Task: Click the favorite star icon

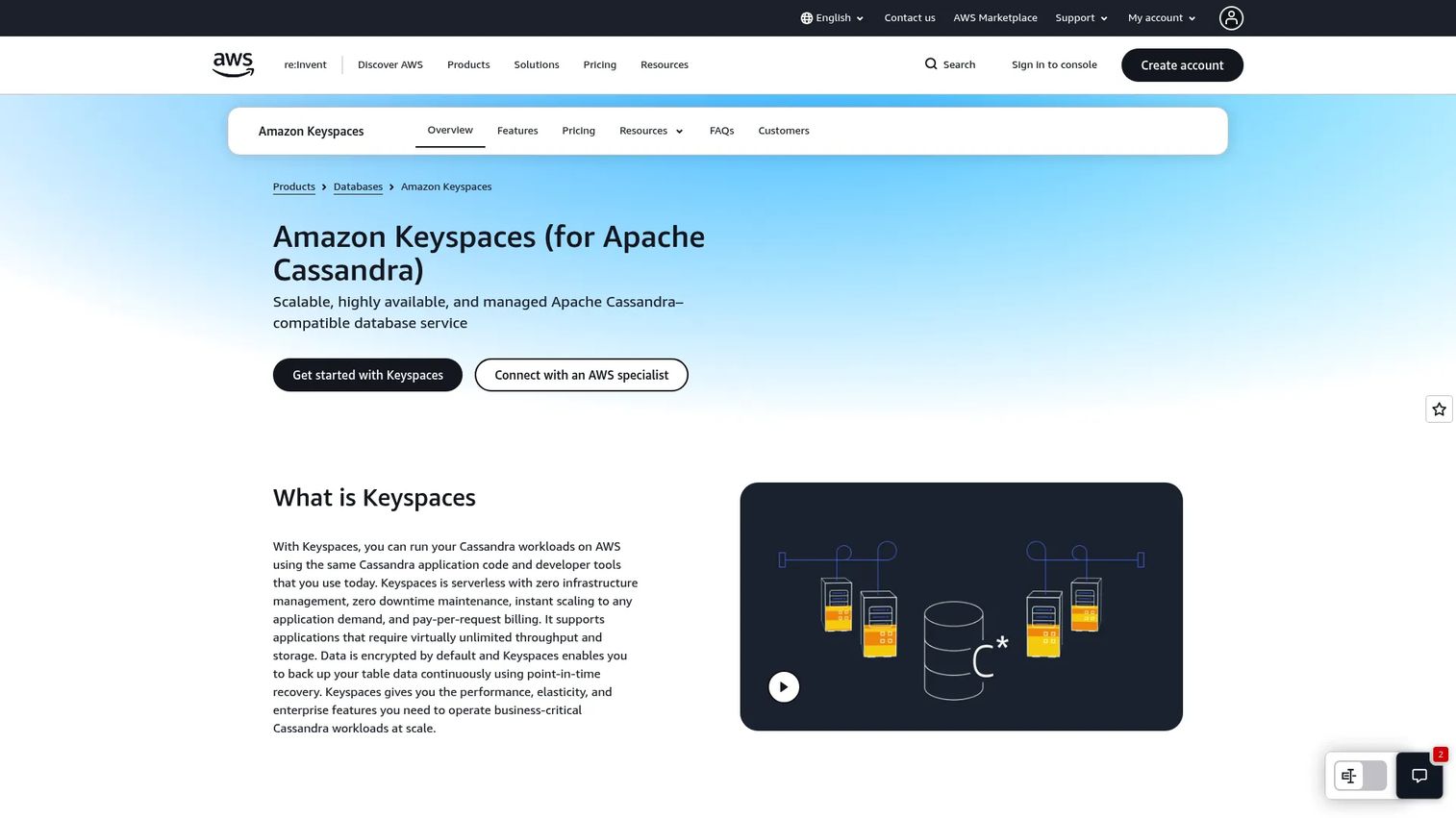Action: tap(1439, 409)
